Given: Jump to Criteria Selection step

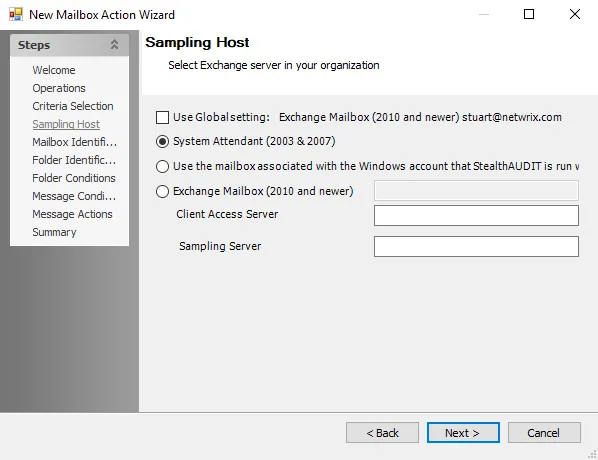Looking at the screenshot, I should [73, 106].
